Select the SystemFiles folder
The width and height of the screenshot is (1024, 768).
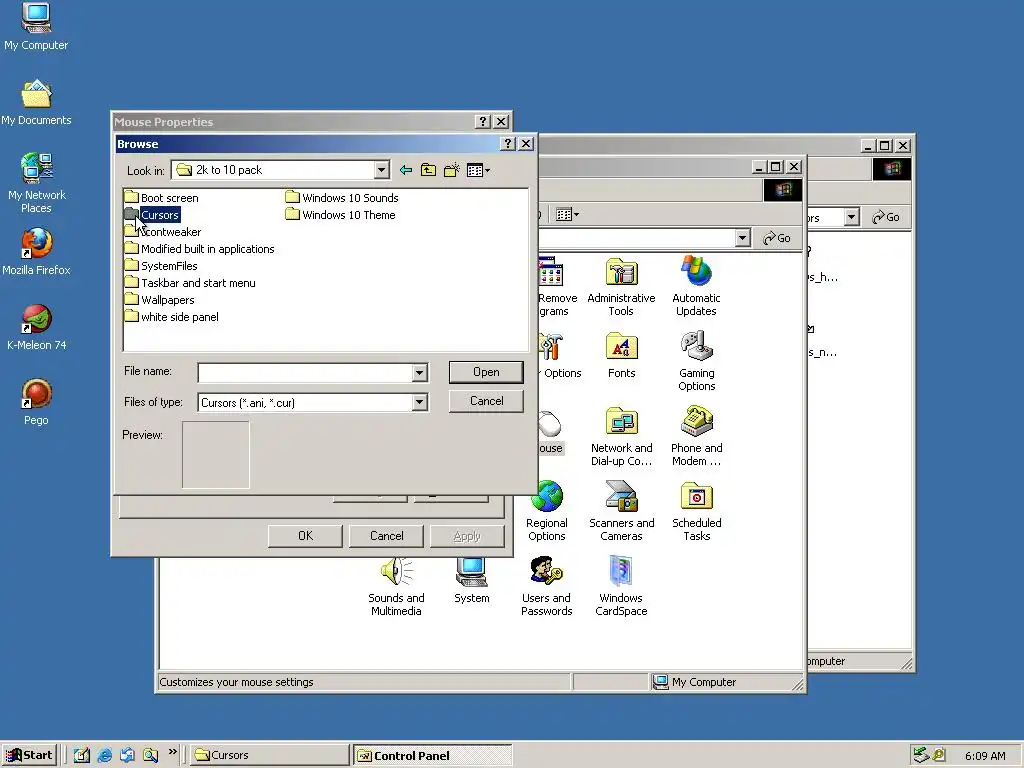point(161,266)
